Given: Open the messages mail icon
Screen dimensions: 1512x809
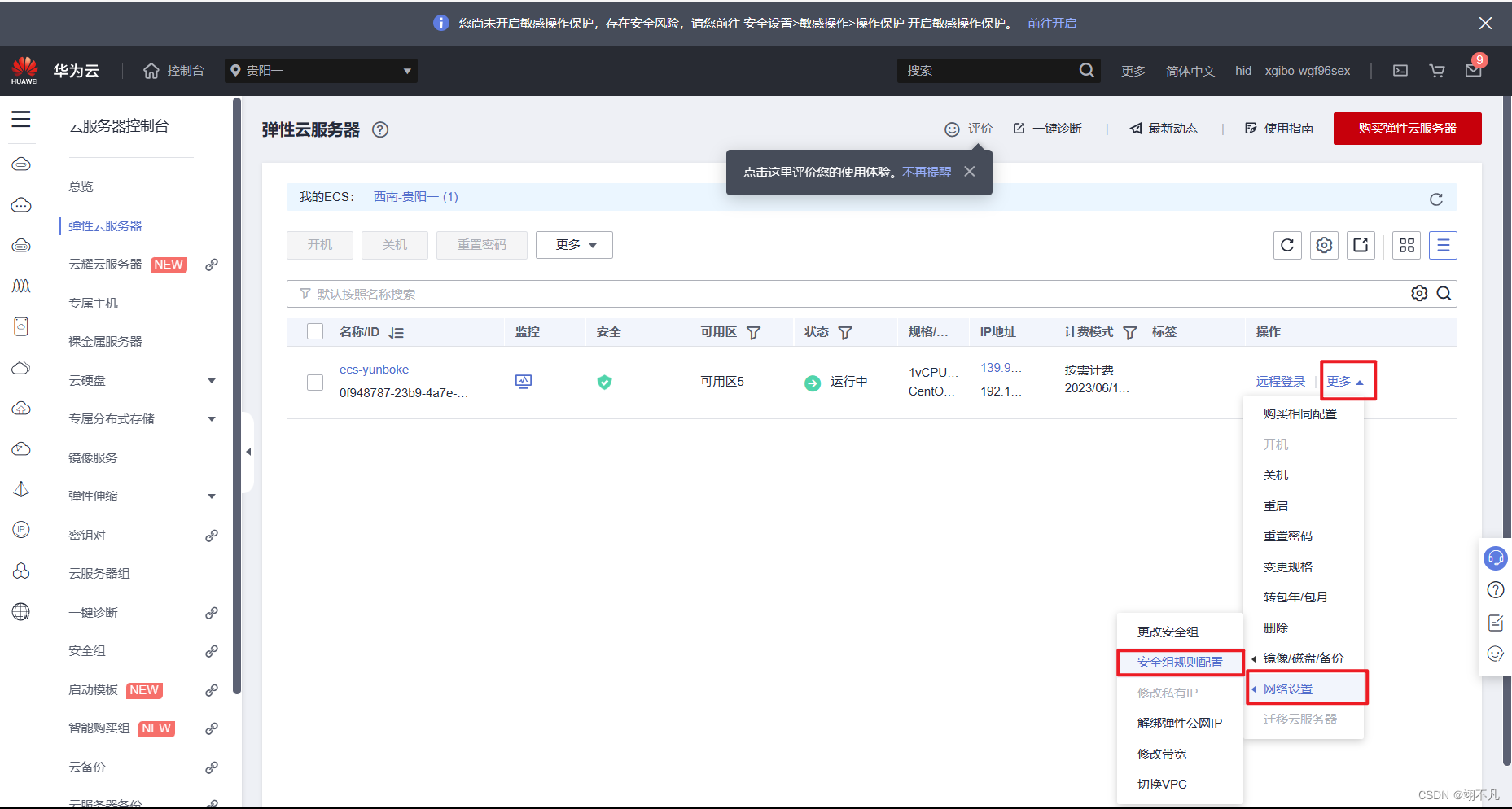Looking at the screenshot, I should point(1474,71).
